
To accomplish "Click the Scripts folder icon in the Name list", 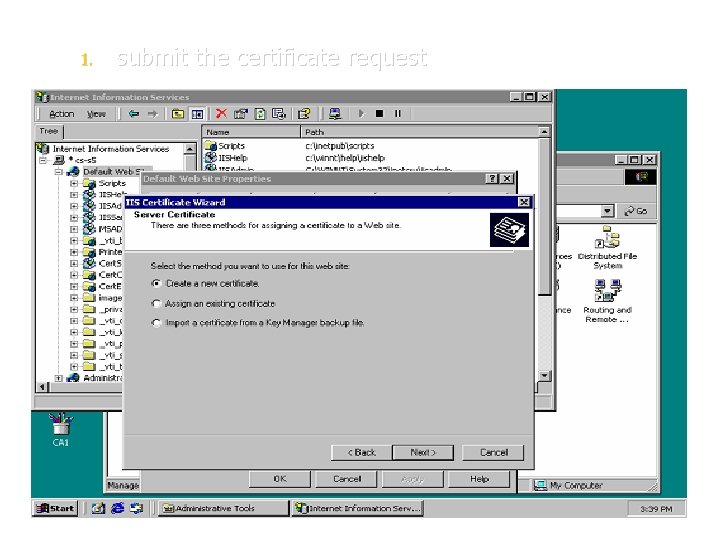I will click(x=211, y=146).
